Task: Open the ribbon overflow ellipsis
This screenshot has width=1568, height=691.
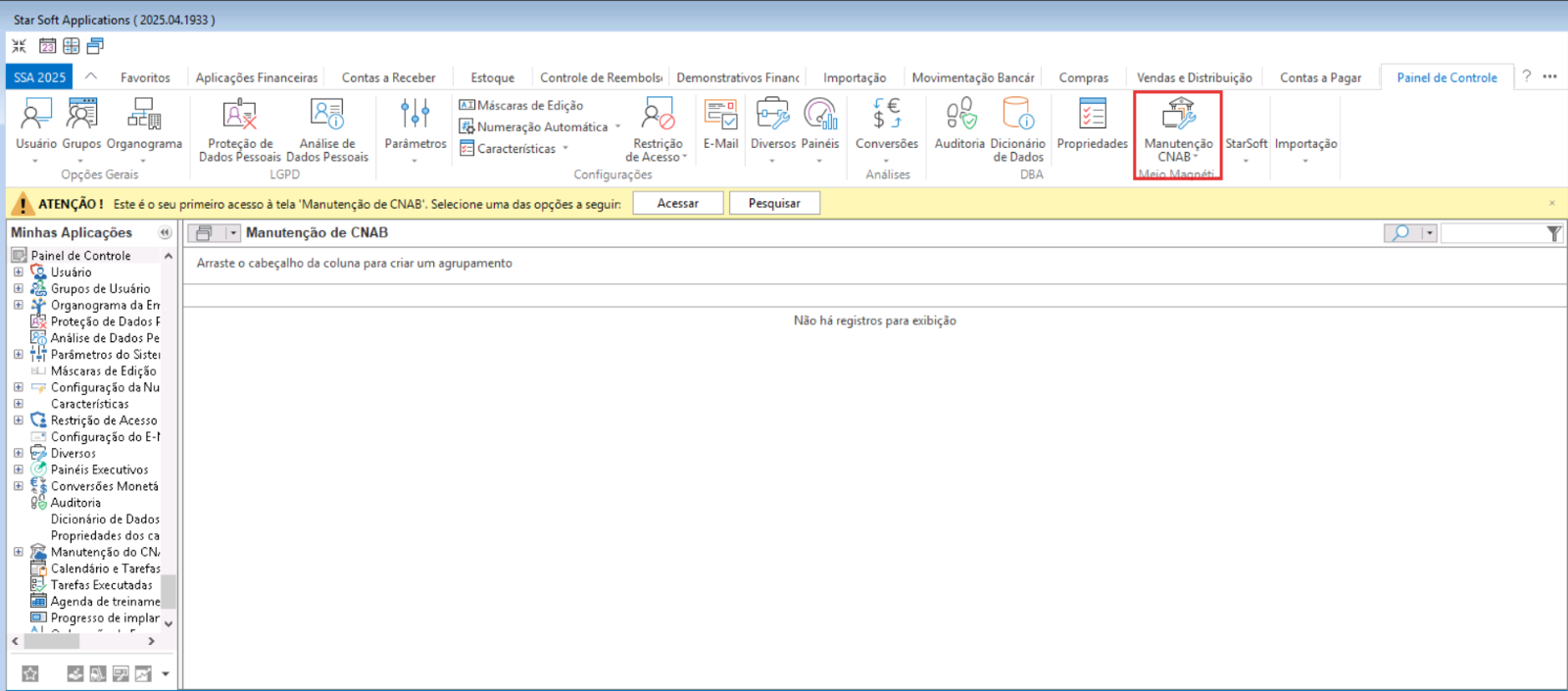Action: point(1549,76)
